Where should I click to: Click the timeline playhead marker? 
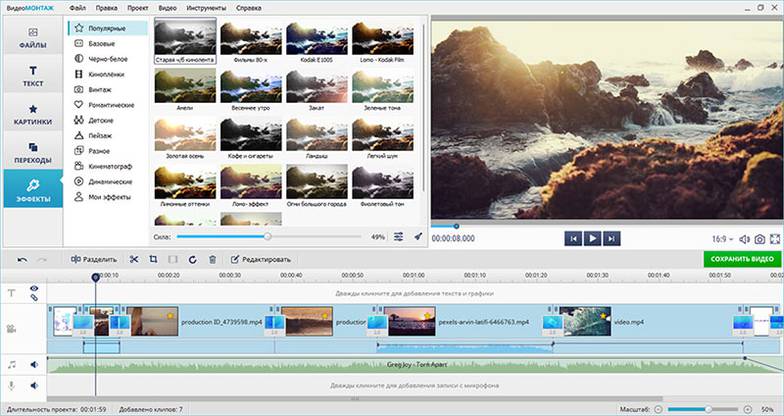96,276
